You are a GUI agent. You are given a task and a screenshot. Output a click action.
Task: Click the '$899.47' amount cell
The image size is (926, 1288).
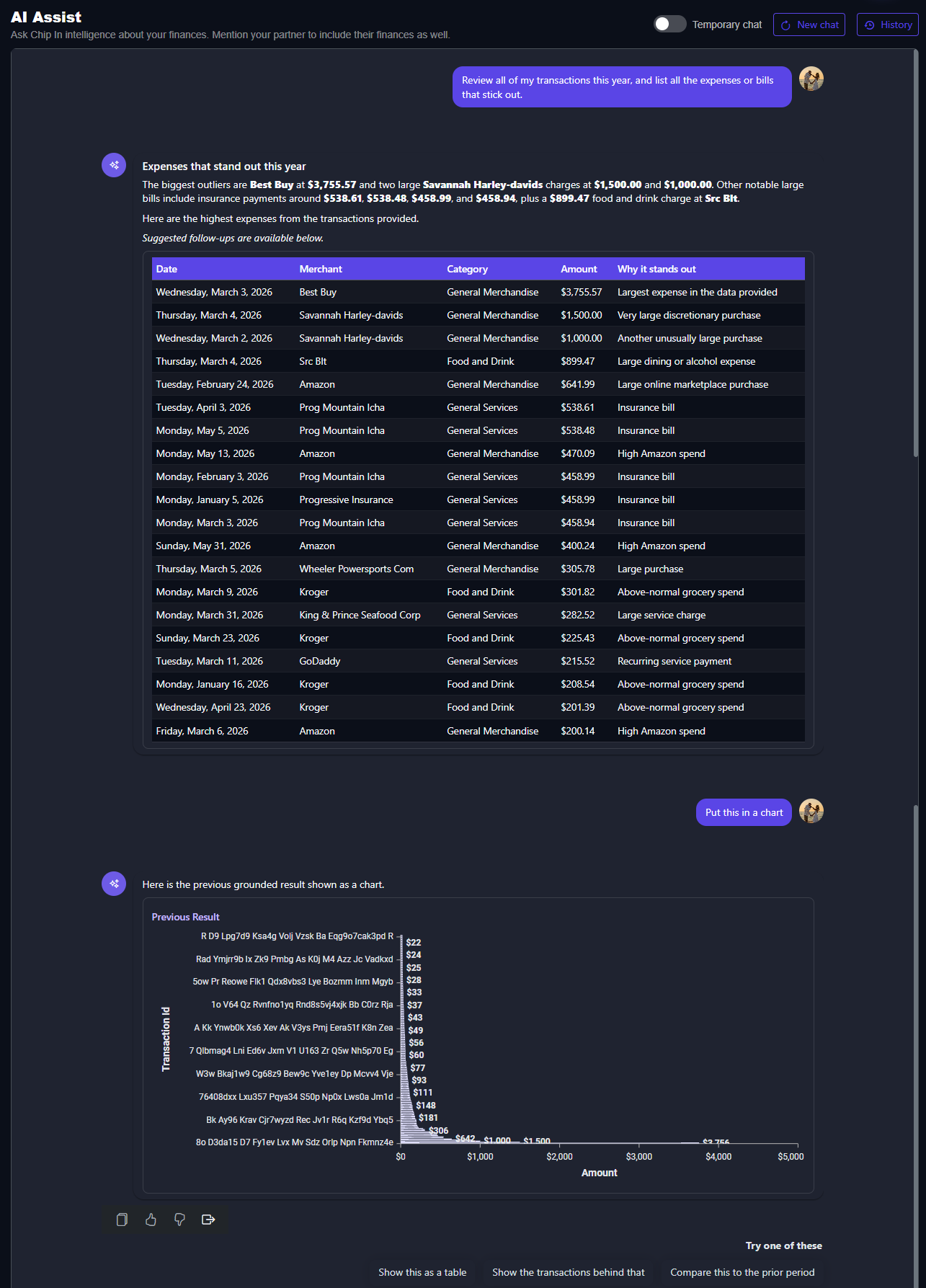point(578,361)
